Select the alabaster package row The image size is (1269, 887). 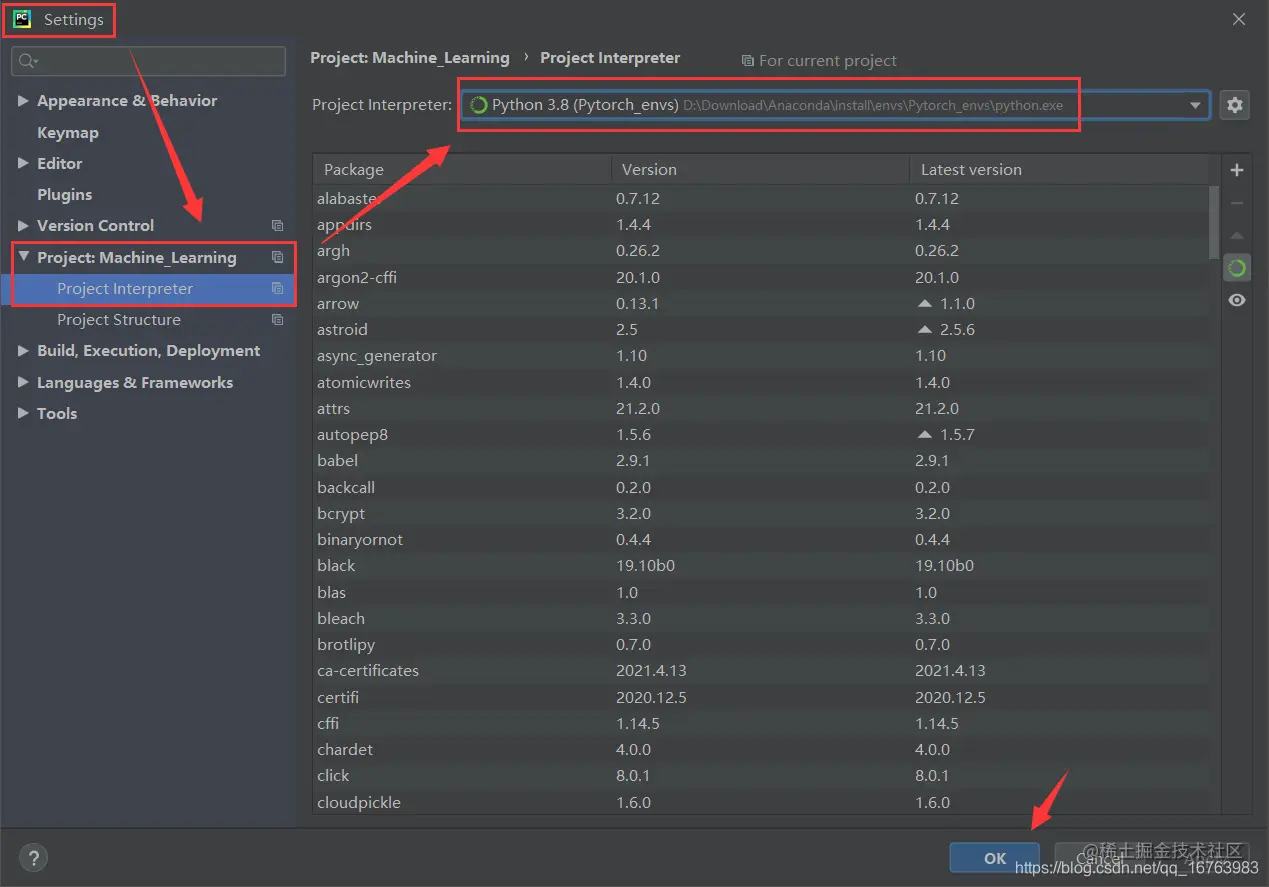click(760, 198)
